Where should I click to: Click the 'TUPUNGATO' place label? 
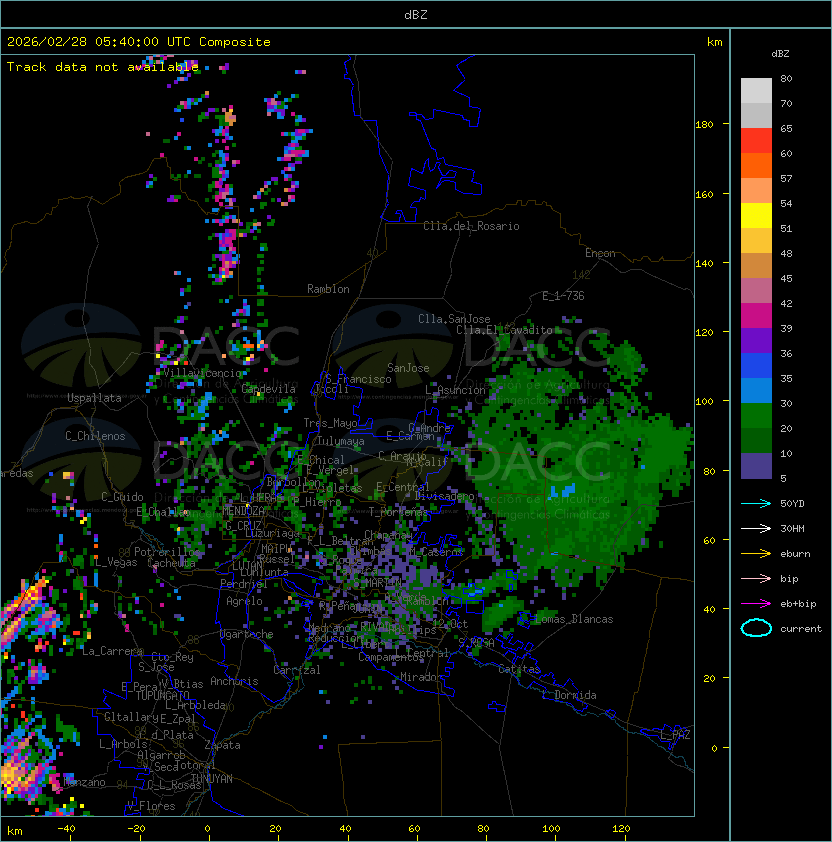point(162,695)
